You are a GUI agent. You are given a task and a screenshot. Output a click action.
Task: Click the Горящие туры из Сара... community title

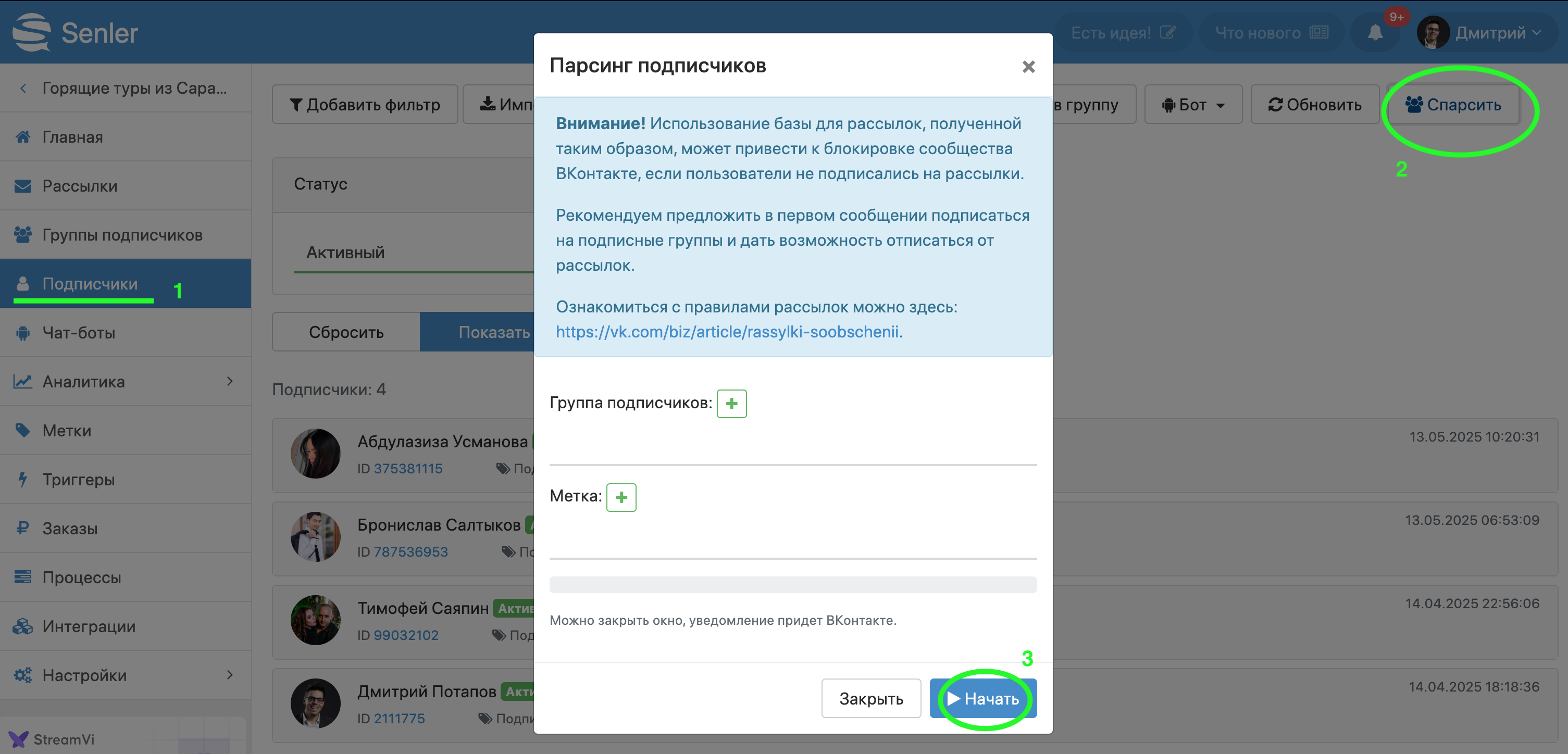pos(134,88)
